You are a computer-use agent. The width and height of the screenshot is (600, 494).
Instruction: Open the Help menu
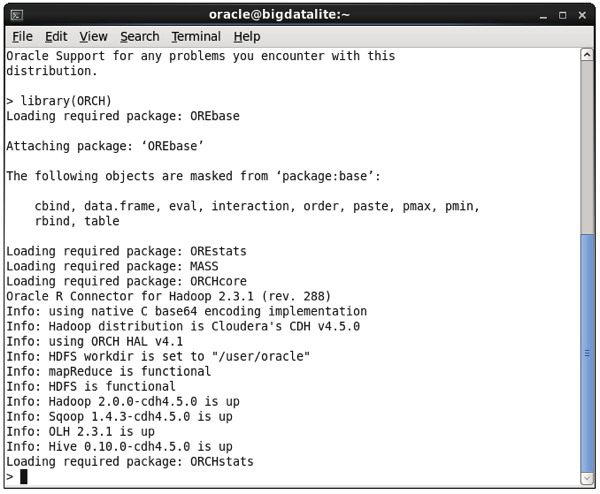[x=247, y=37]
